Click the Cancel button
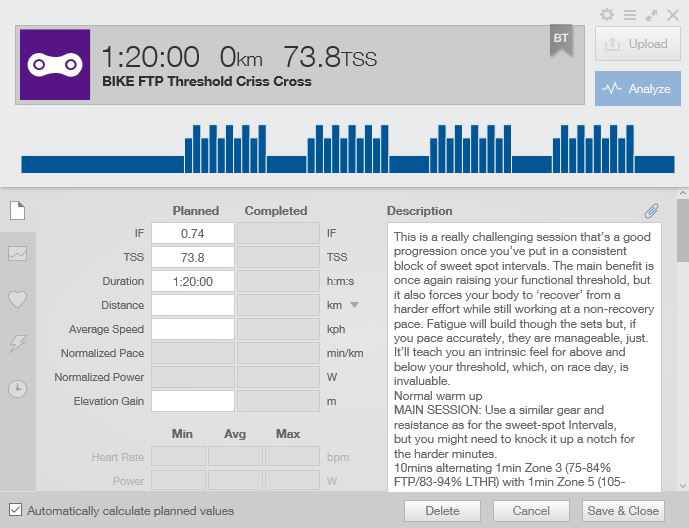 (x=531, y=511)
